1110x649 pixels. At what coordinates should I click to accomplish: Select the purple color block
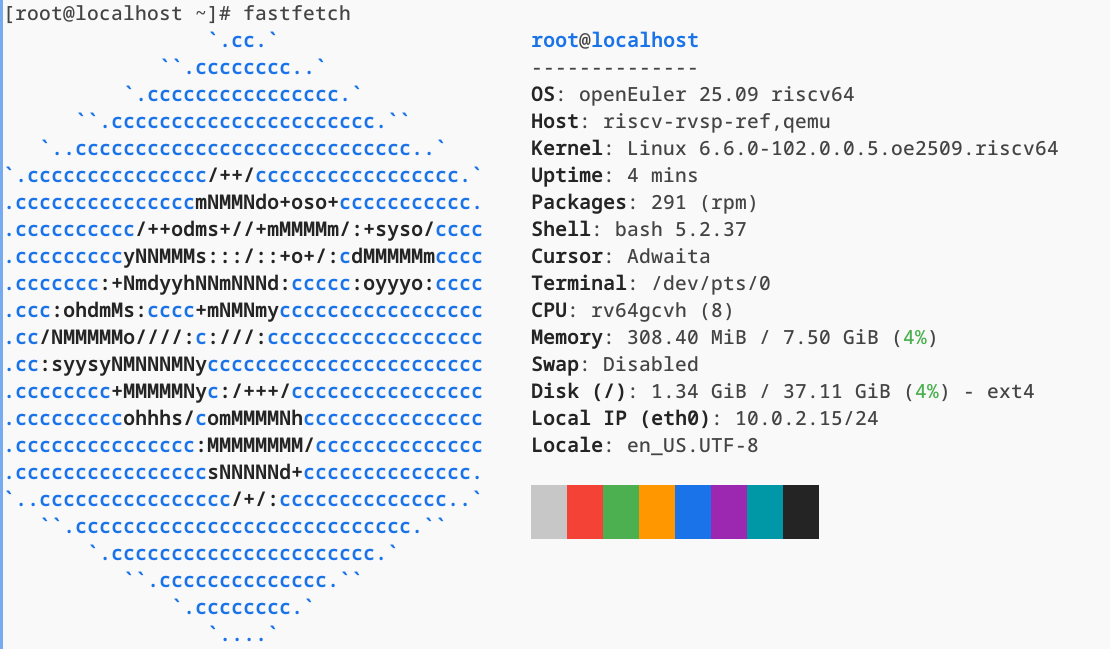coord(729,512)
